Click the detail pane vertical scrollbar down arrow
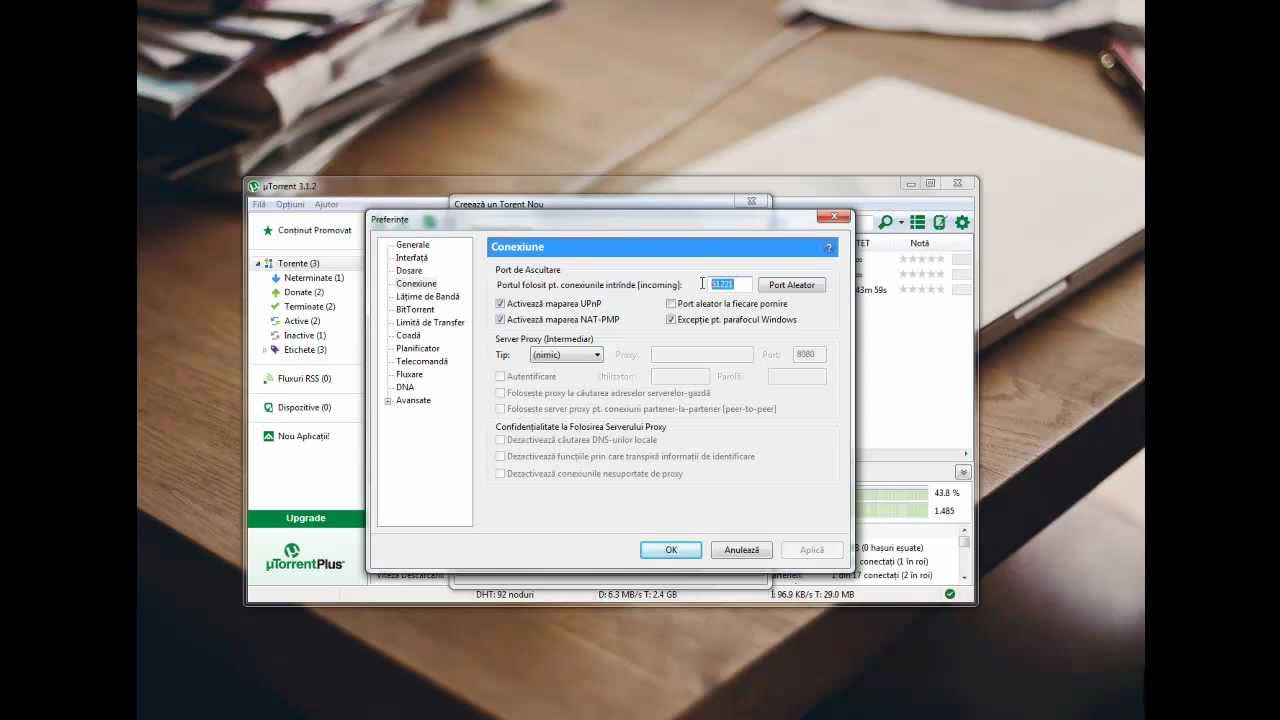The height and width of the screenshot is (720, 1280). click(x=965, y=577)
